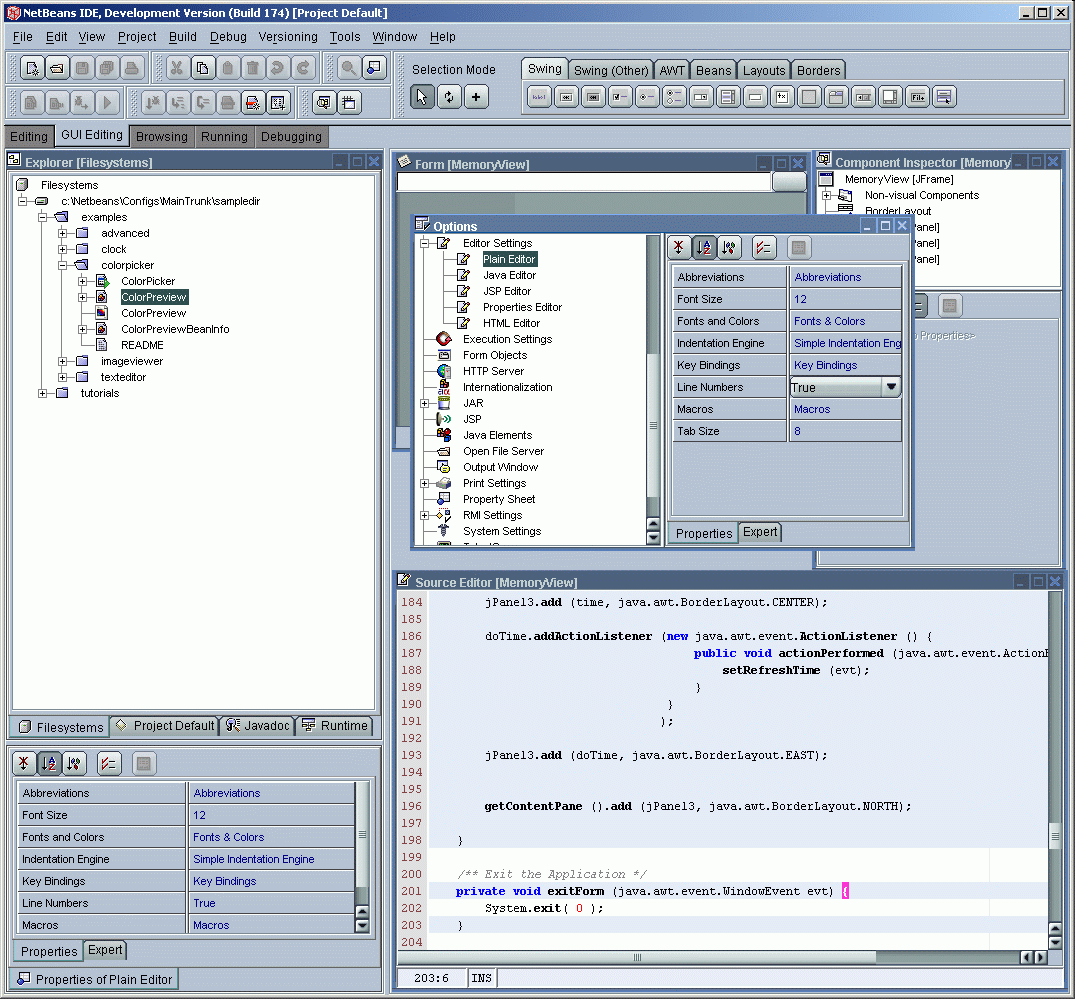Image resolution: width=1075 pixels, height=999 pixels.
Task: Click the Copy icon in the toolbar
Action: pos(202,68)
